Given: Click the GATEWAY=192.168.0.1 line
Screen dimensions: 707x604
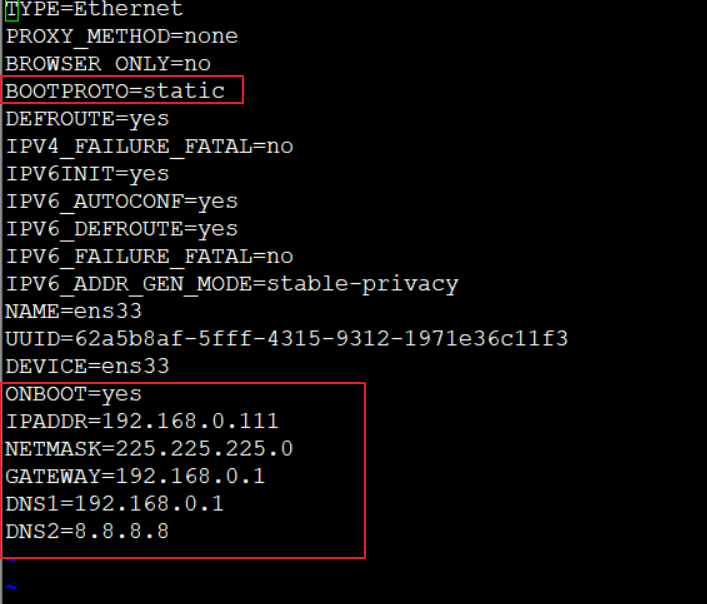Looking at the screenshot, I should (135, 476).
